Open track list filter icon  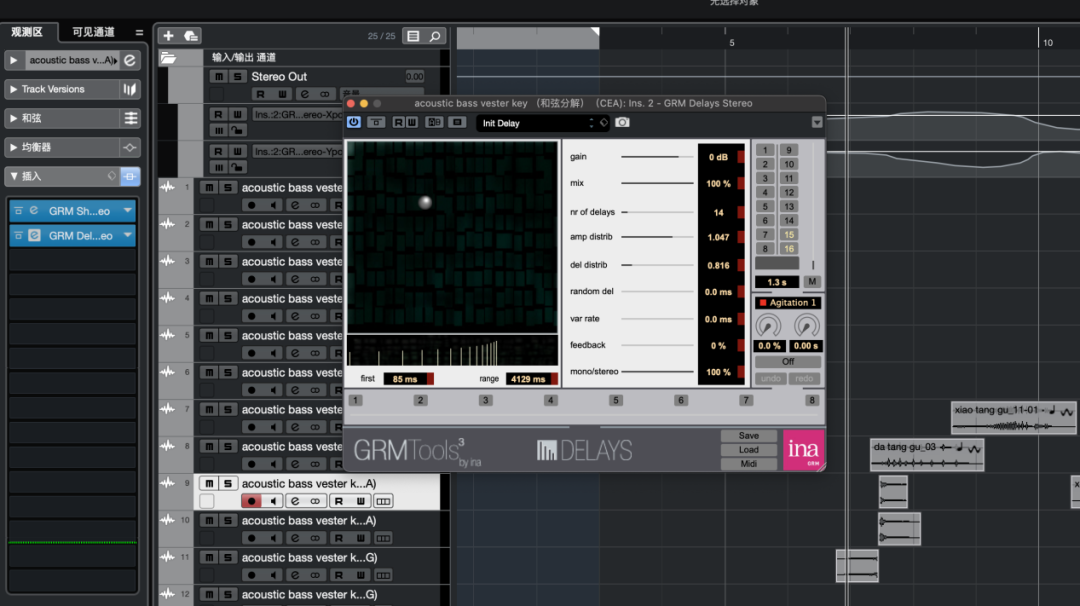[413, 36]
